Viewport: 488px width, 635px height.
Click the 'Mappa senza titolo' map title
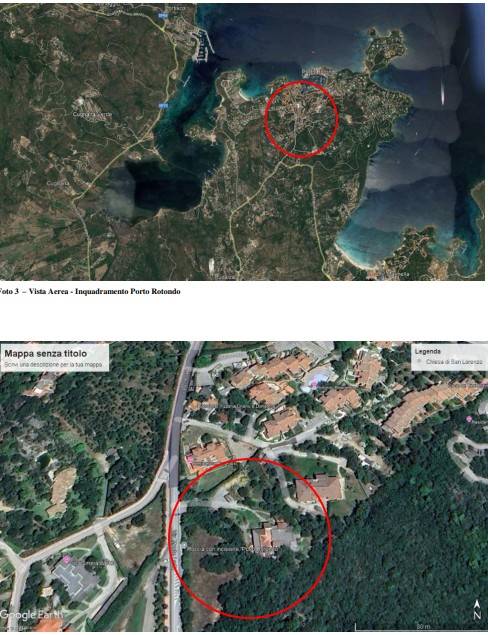tap(45, 354)
